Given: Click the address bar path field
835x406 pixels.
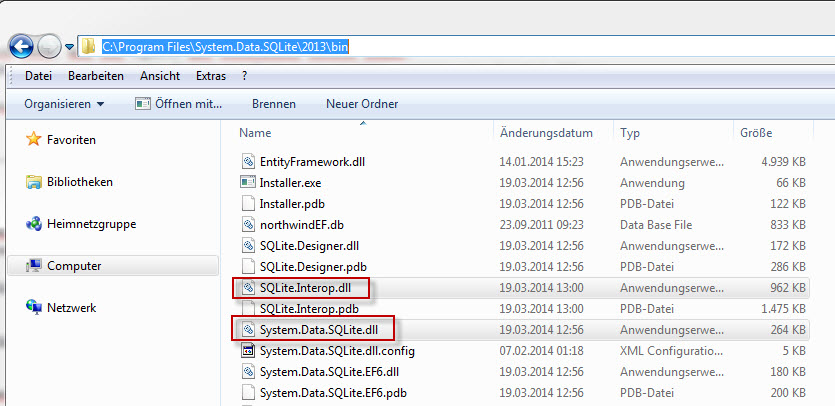Looking at the screenshot, I should click(x=456, y=46).
